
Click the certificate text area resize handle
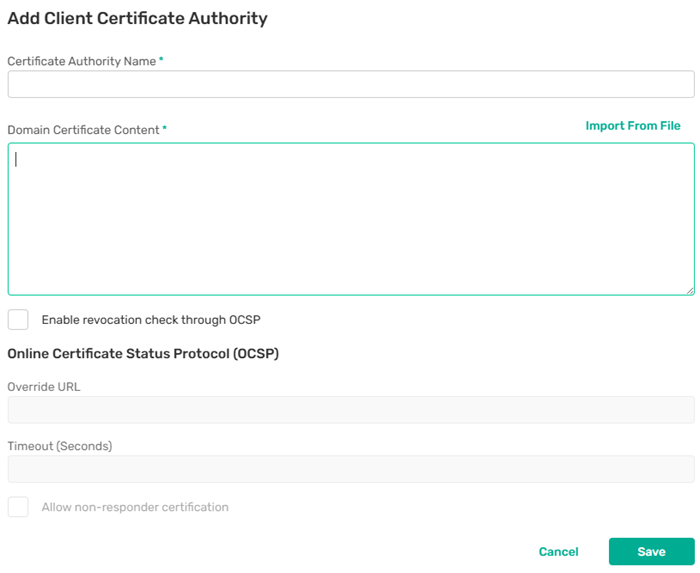(x=690, y=291)
